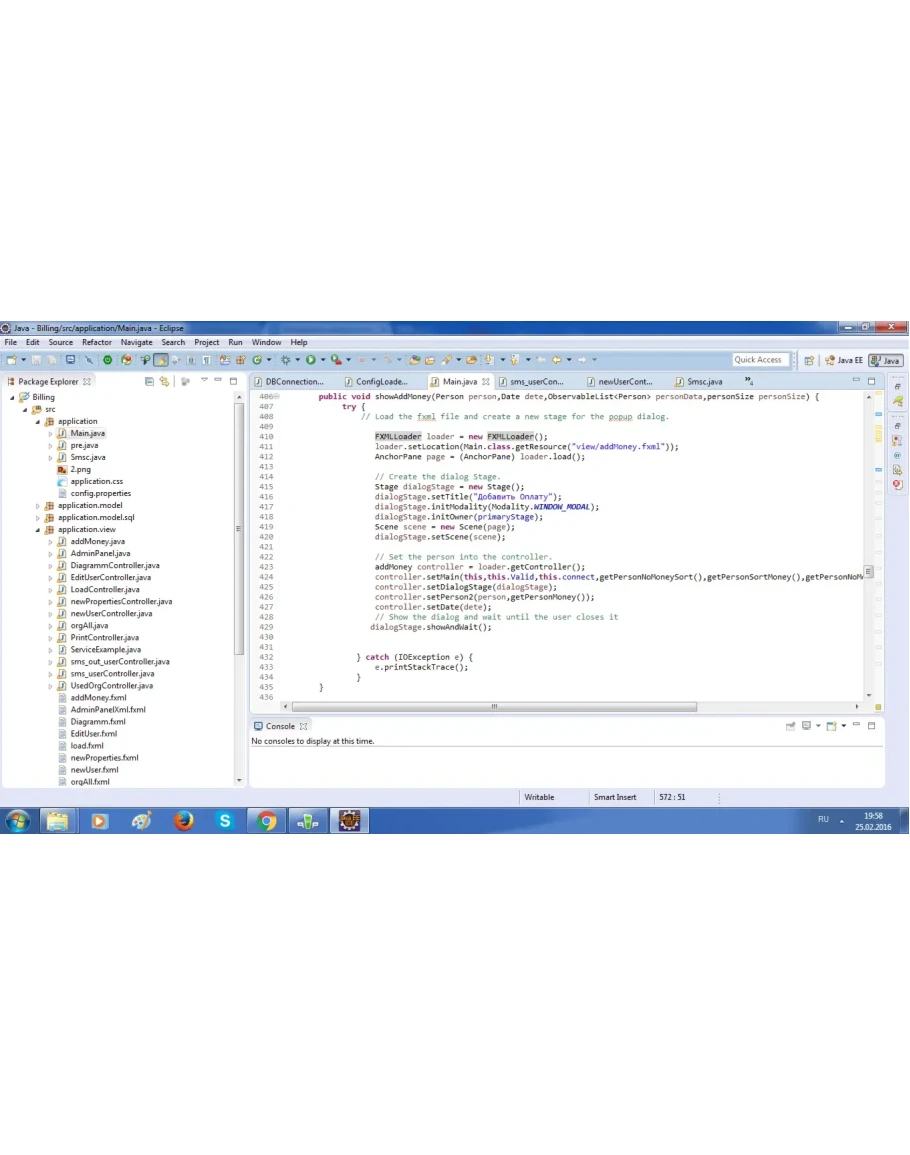The height and width of the screenshot is (1155, 910).
Task: Collapse the application.view package
Action: pos(38,530)
